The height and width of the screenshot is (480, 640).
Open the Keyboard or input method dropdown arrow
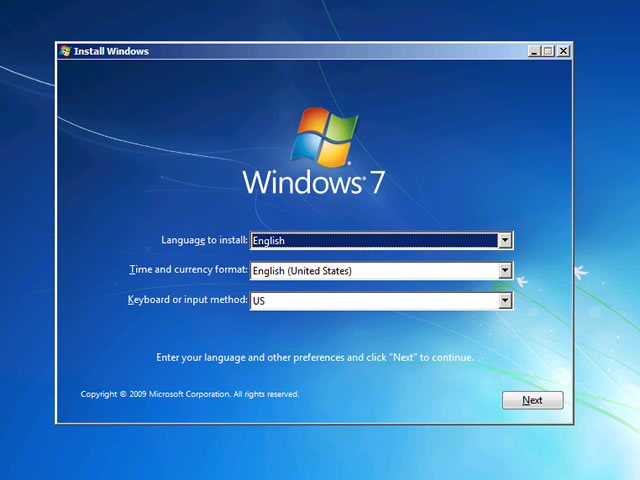[505, 301]
